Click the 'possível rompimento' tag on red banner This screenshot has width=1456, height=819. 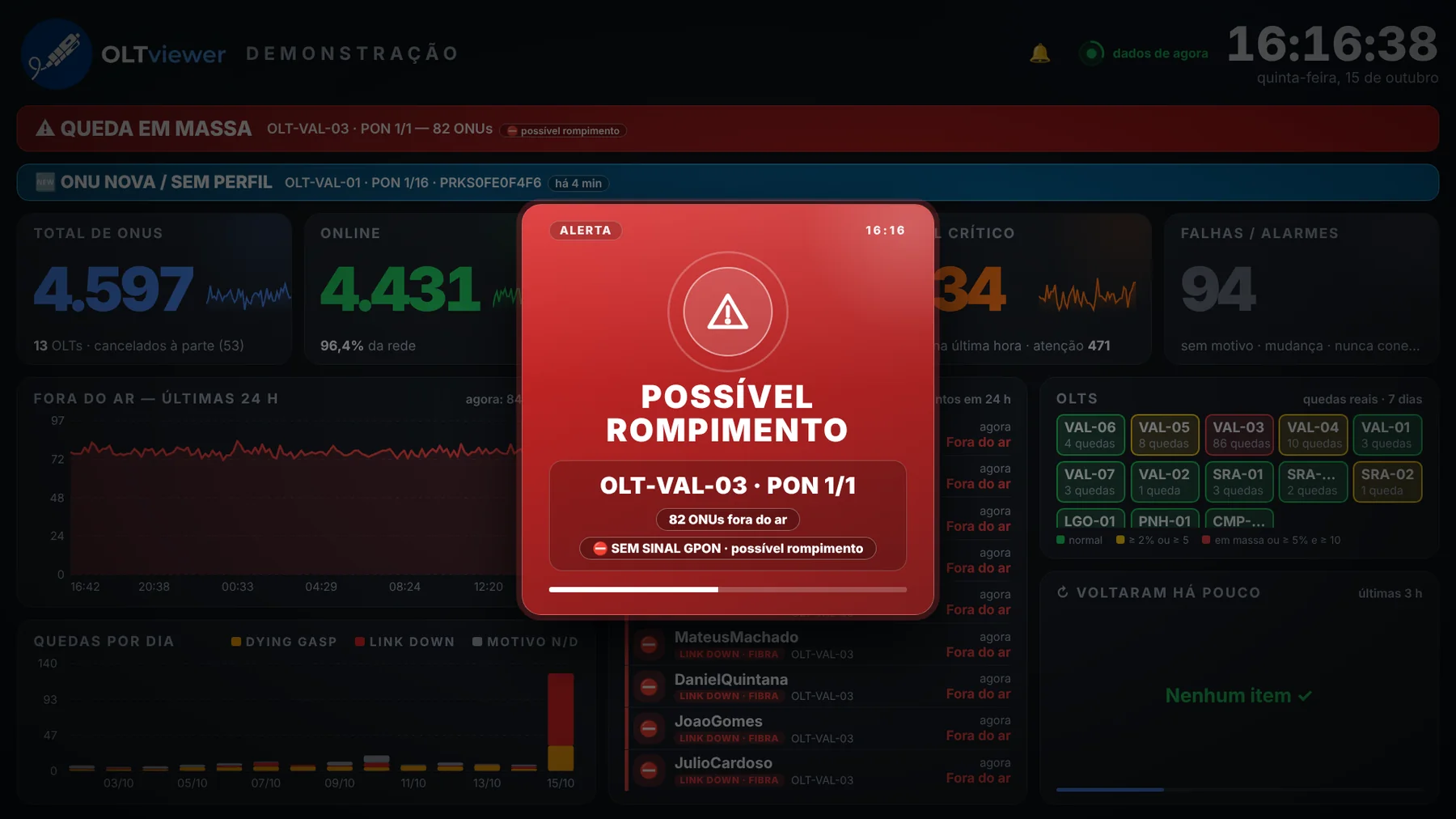[563, 130]
